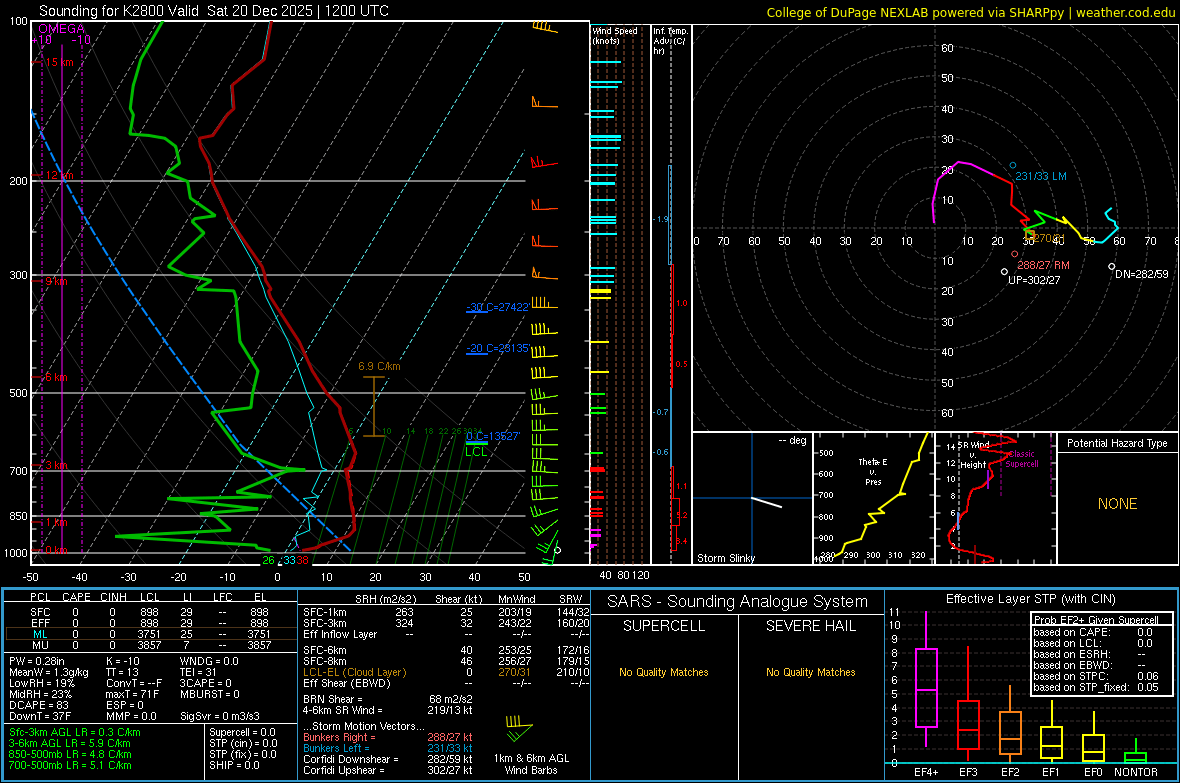Click the 3-6km AGL LR = 5.9 C/km line
Viewport: 1180px width, 783px height.
point(69,743)
